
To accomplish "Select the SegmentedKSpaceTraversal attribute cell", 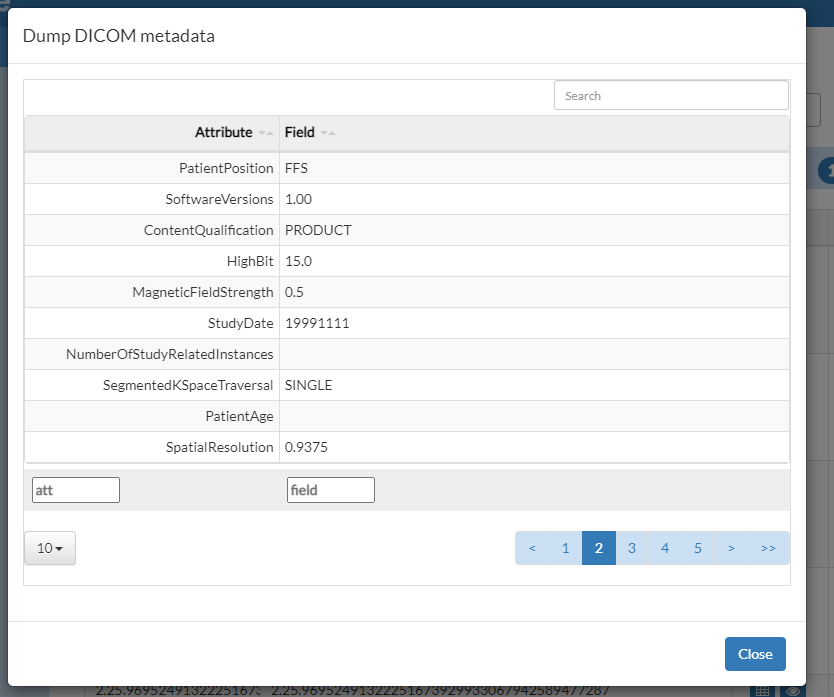I will [x=152, y=385].
